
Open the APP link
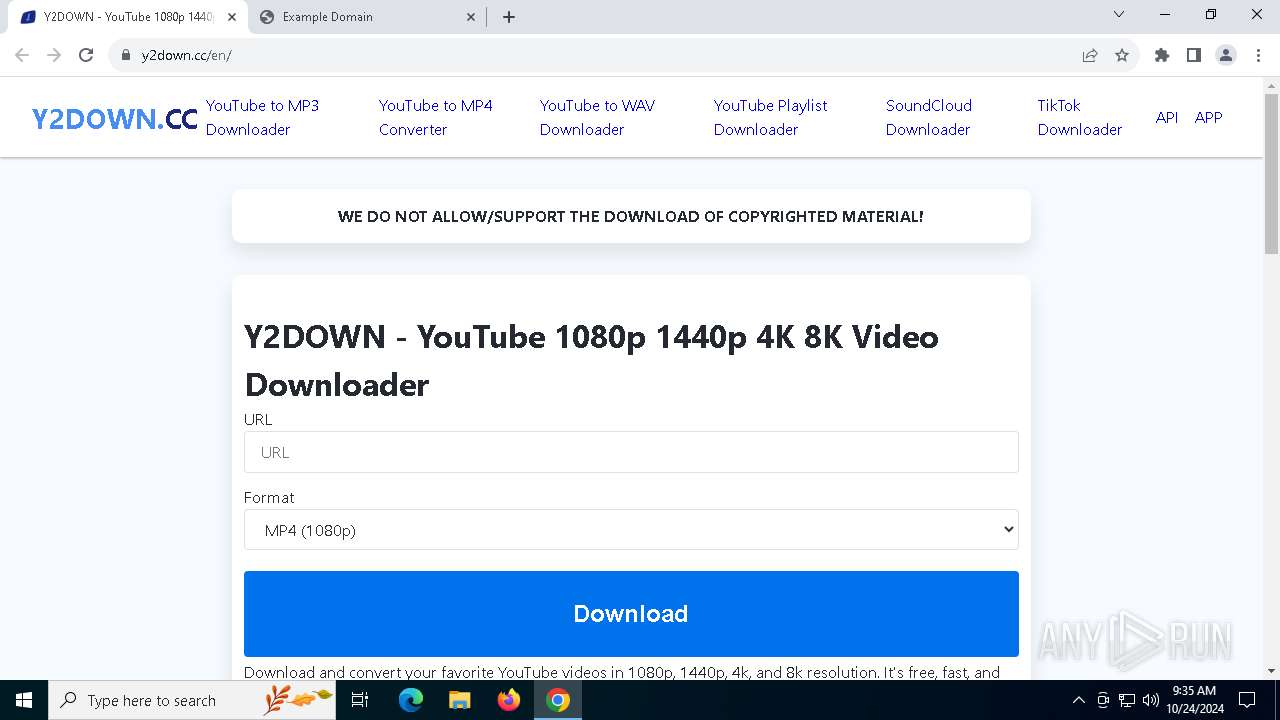(1209, 117)
